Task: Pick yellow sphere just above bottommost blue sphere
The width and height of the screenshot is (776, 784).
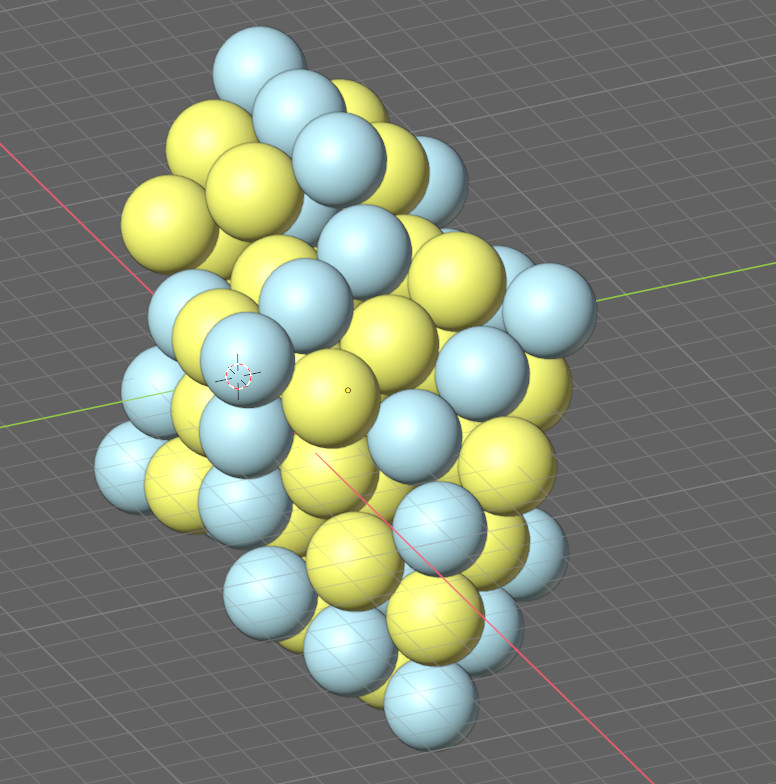Action: pyautogui.click(x=432, y=618)
